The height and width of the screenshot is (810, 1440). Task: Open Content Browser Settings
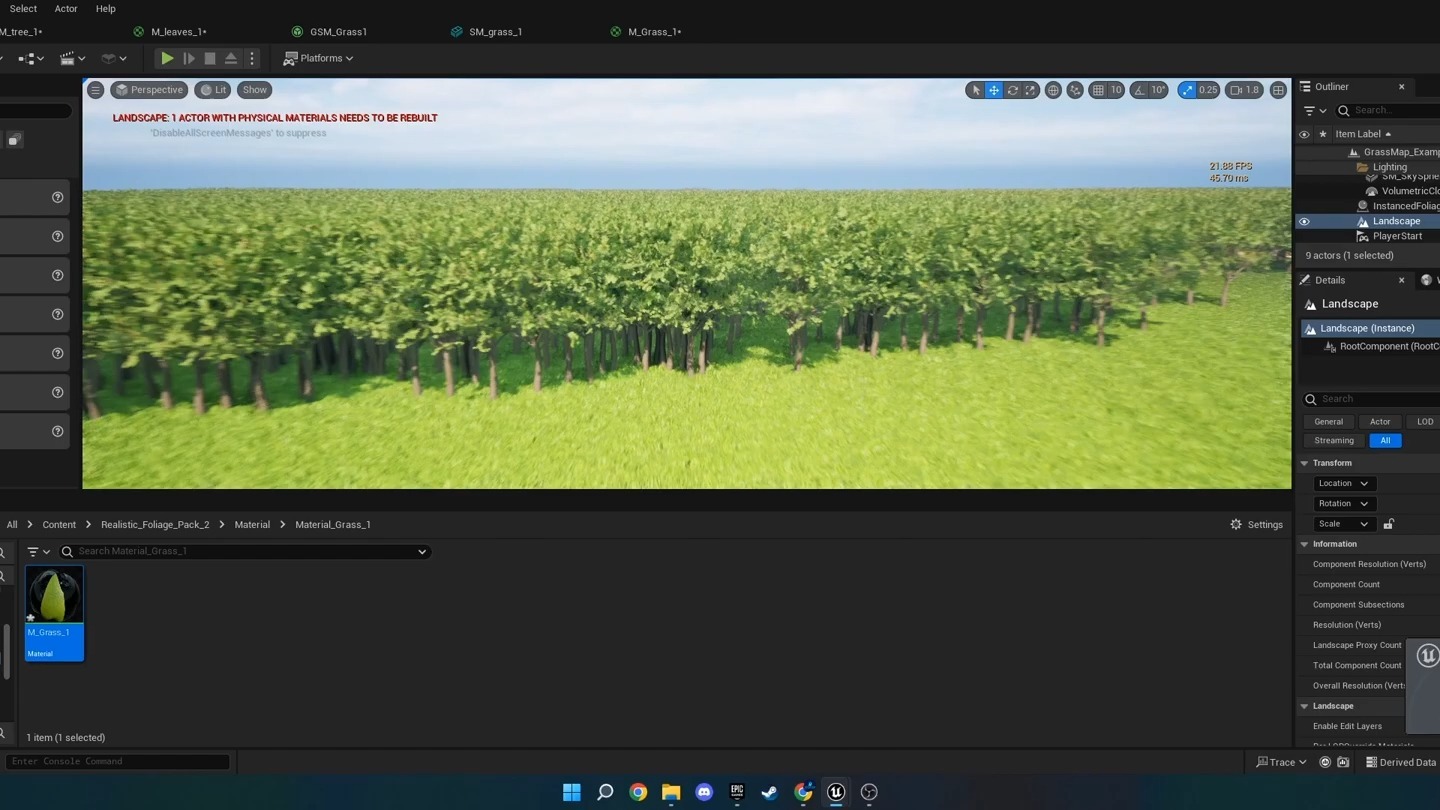coord(1256,524)
